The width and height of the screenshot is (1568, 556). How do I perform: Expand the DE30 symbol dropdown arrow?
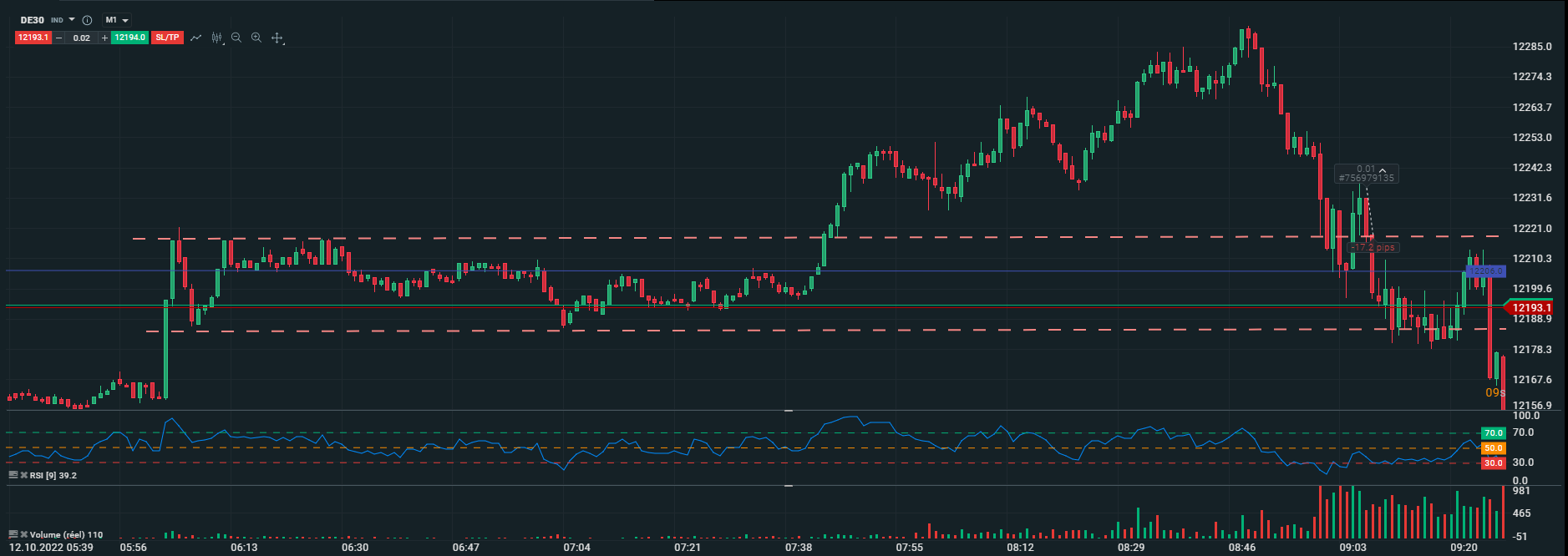click(72, 19)
